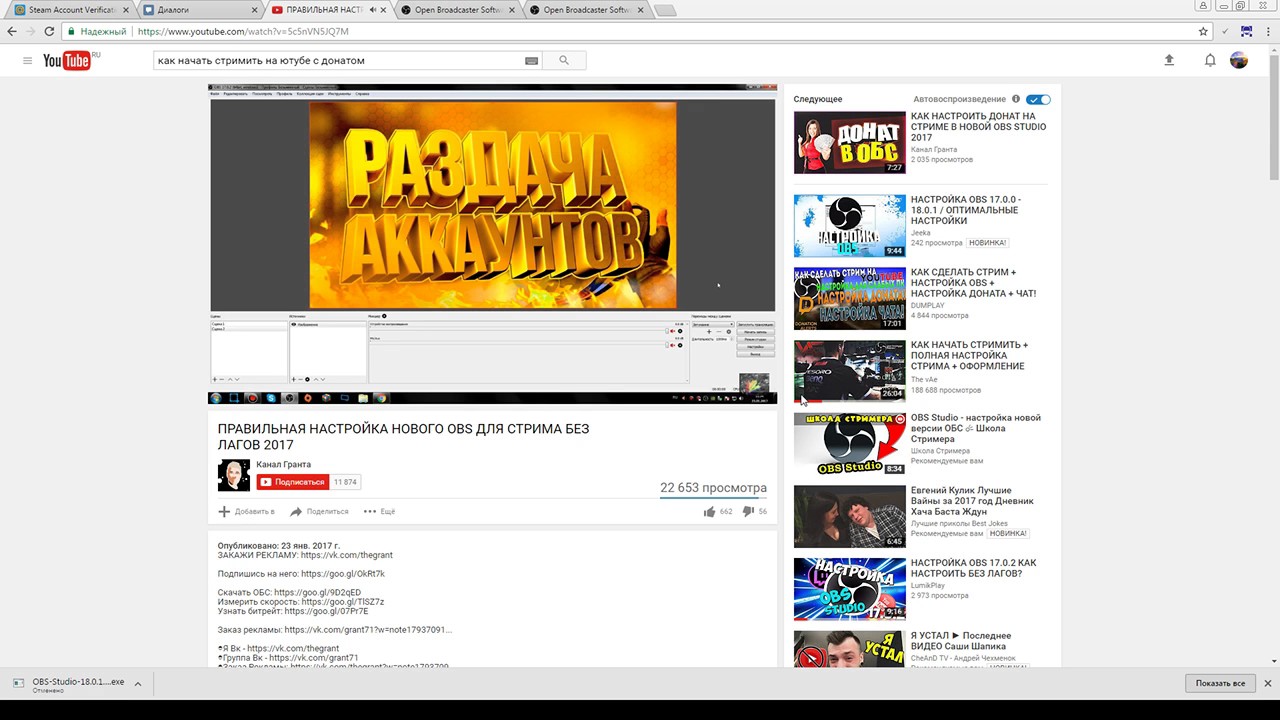
Task: Open the goo.gl/OkRt7k subscribe link
Action: 343,574
